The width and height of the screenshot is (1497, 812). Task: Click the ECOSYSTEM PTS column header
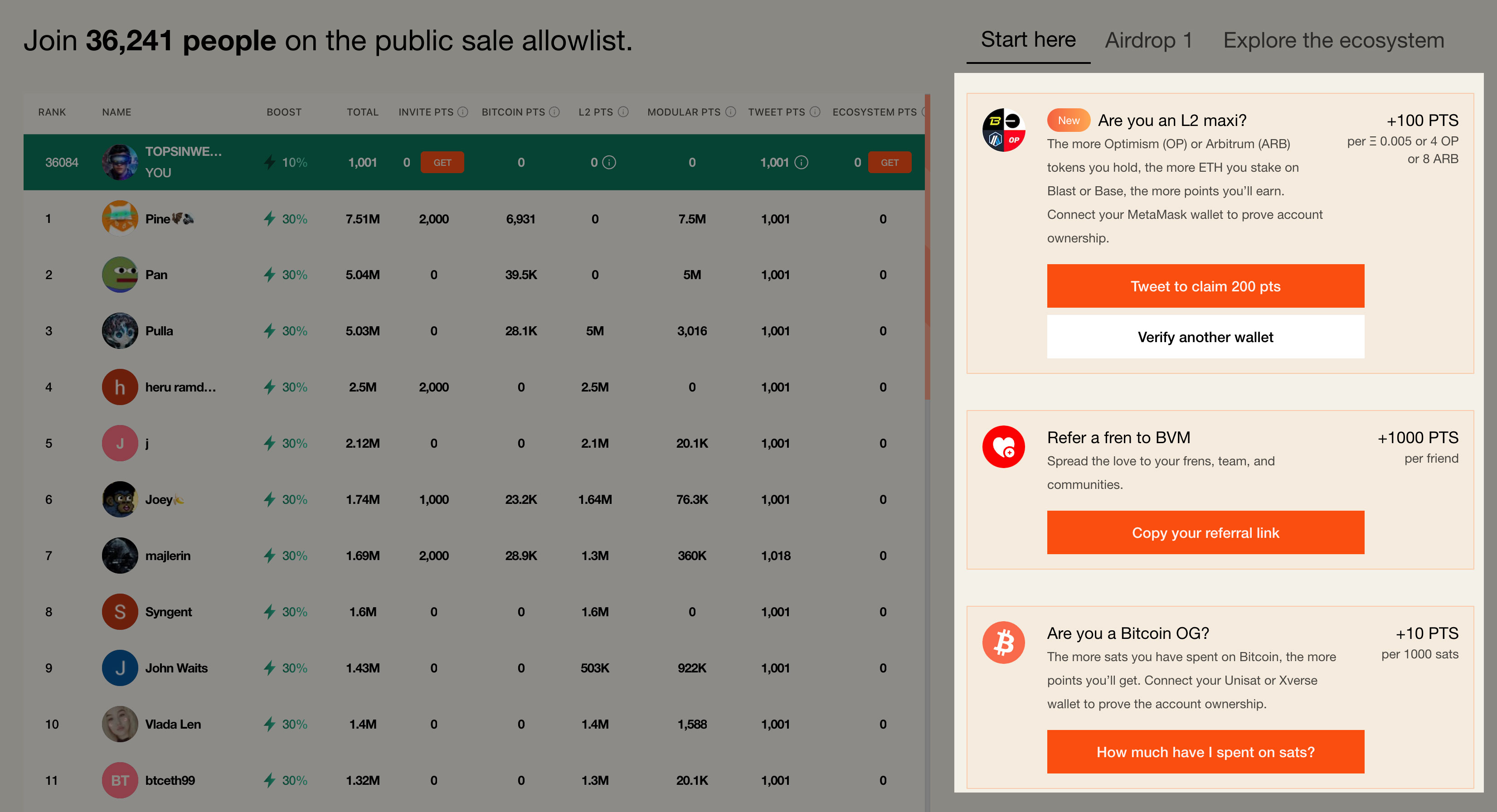[874, 112]
